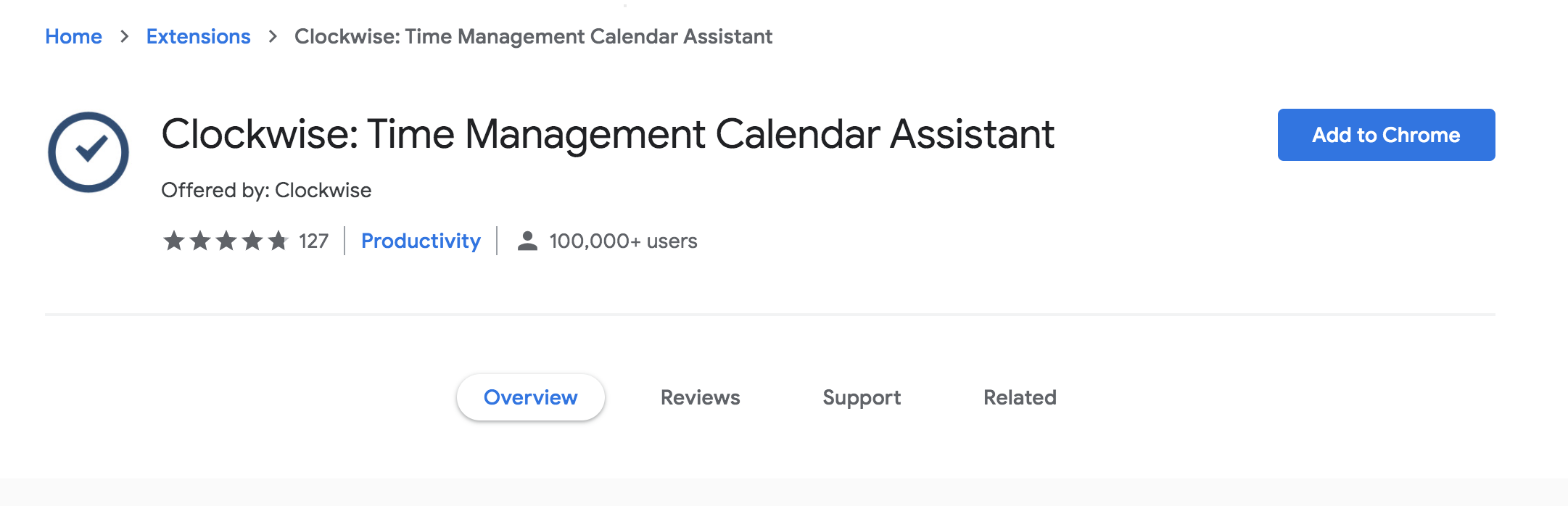Switch to the Reviews tab
Screen dimensions: 1568x506
[x=700, y=397]
